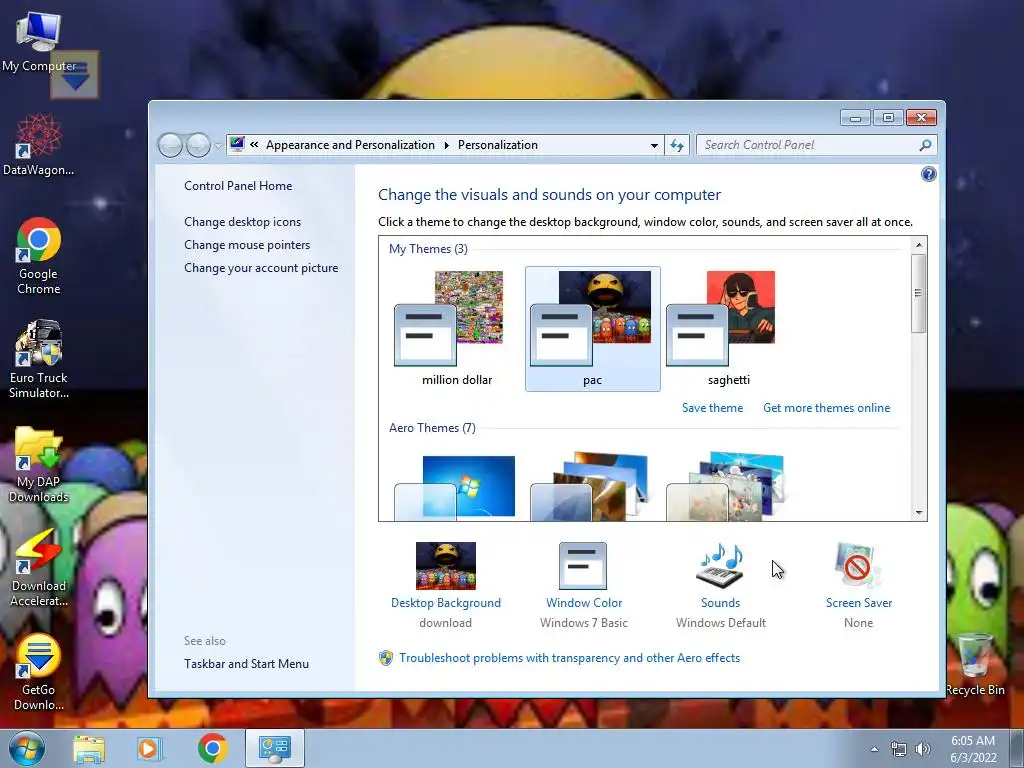This screenshot has height=768, width=1024.
Task: Select the pac theme
Action: [592, 328]
